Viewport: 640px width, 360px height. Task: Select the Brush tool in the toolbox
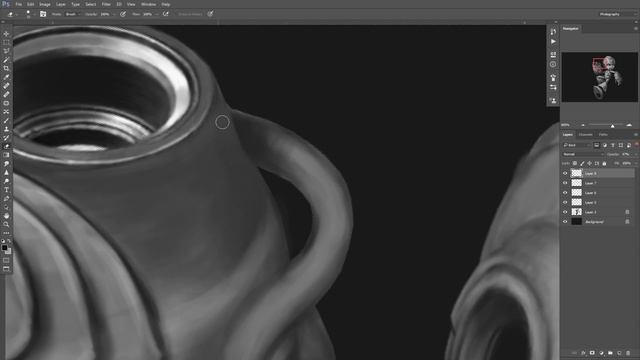pyautogui.click(x=6, y=120)
